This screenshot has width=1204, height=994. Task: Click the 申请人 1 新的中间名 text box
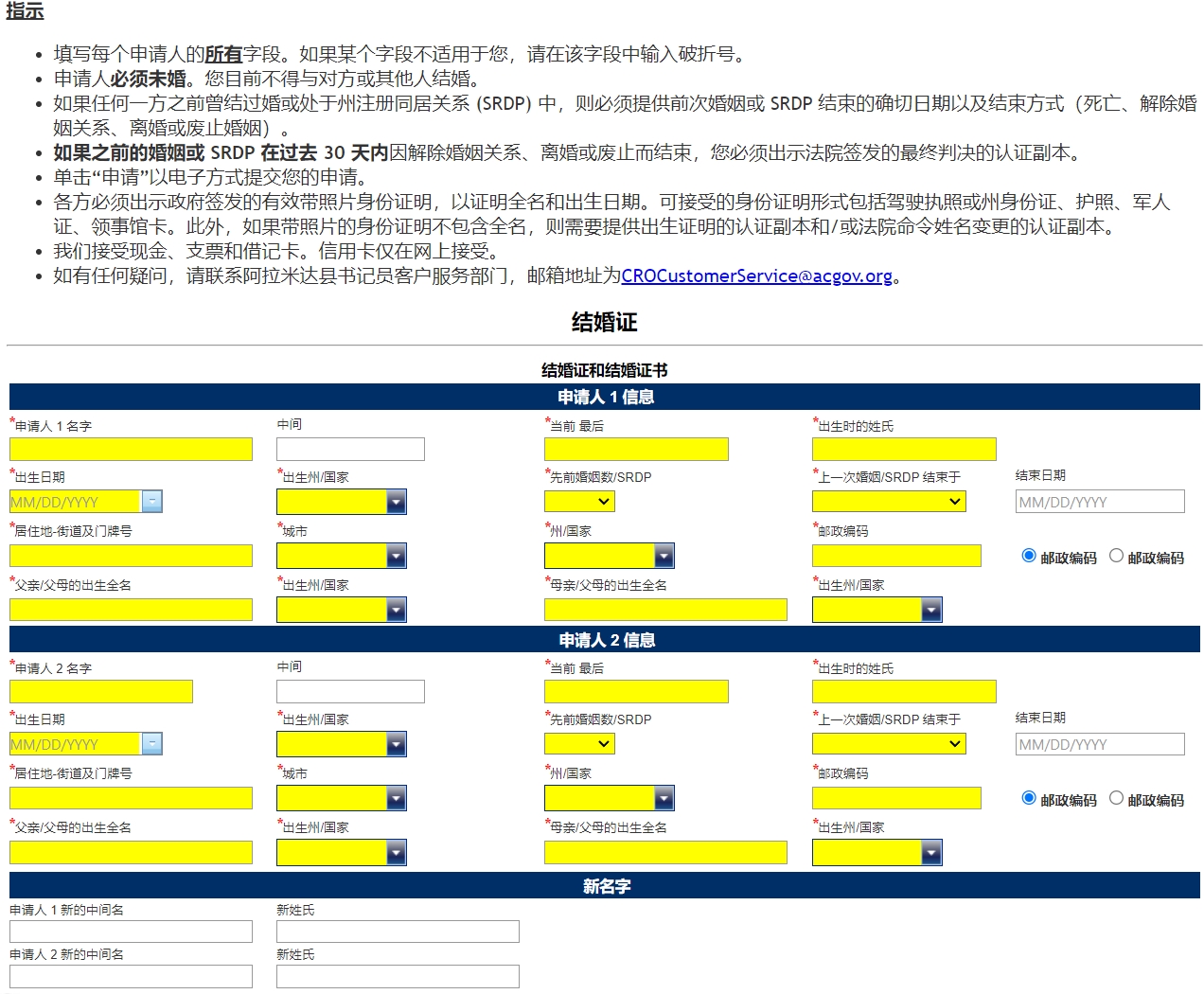(131, 932)
